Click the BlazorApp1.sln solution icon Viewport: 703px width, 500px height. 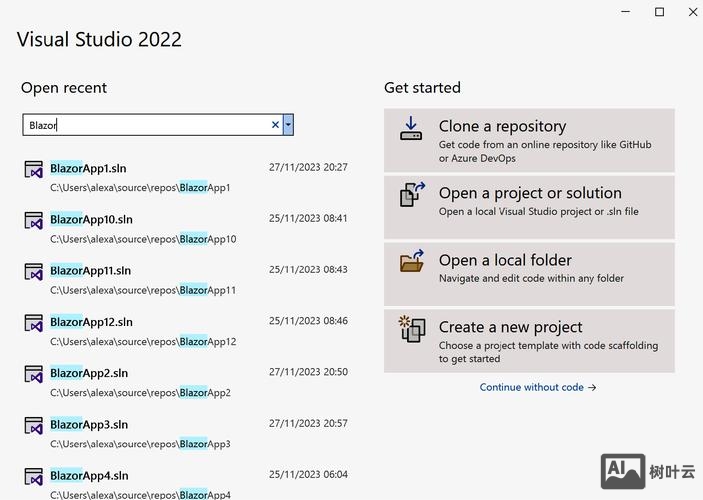pyautogui.click(x=34, y=169)
